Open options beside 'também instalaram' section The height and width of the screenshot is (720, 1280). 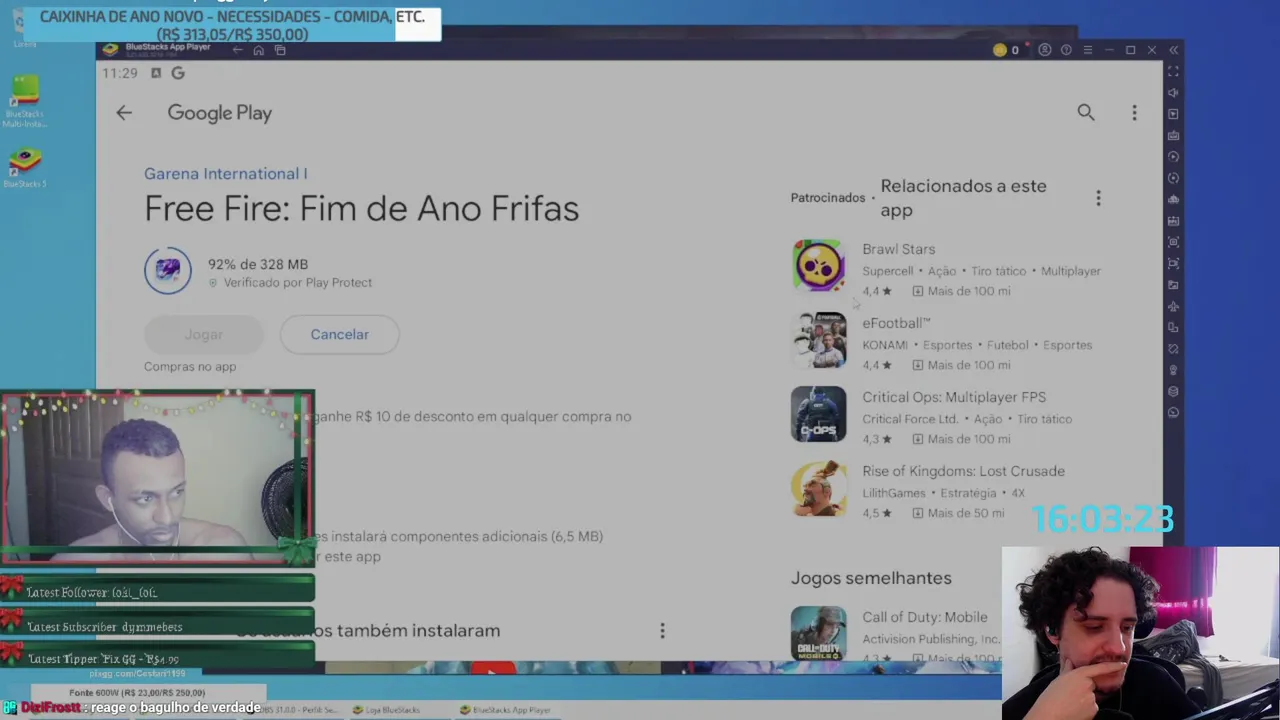click(x=662, y=630)
